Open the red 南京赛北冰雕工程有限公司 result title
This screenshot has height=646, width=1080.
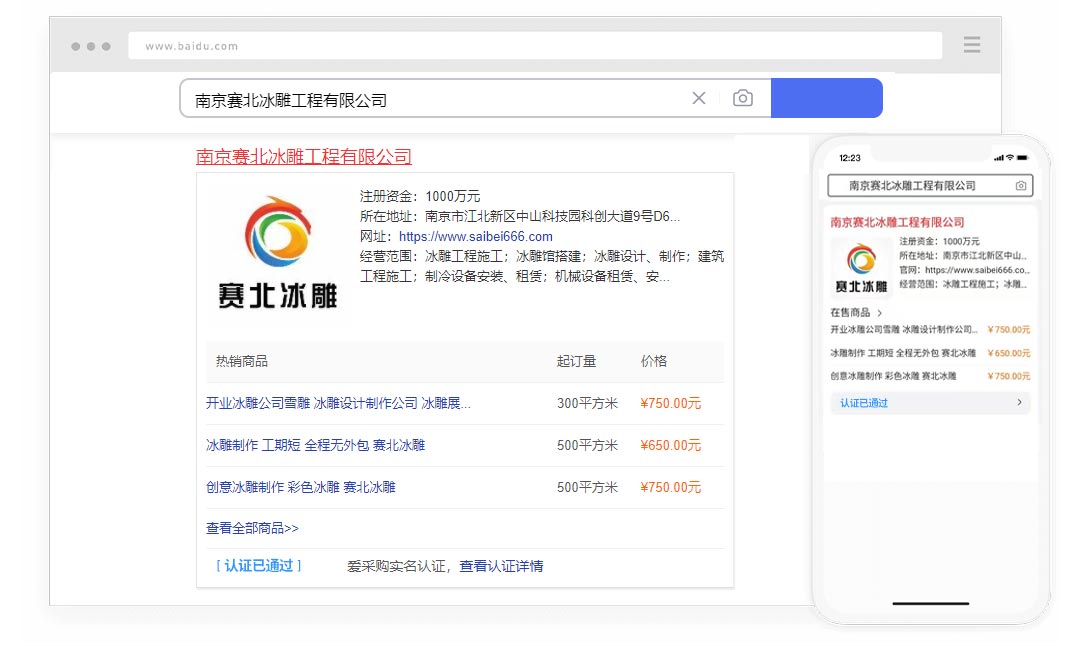pos(304,156)
